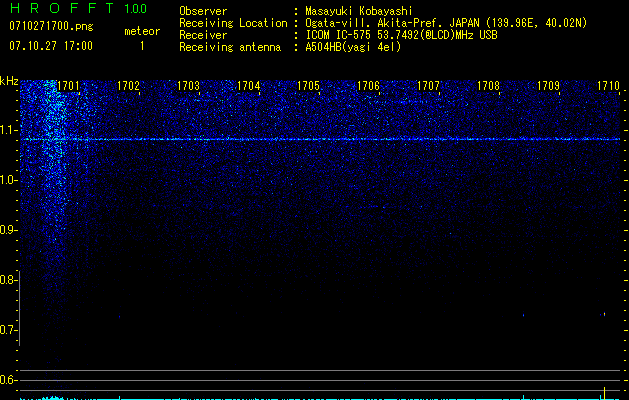Click the horizontal carrier line in the spectrogram
Screen dimensions: 629x400
320,139
